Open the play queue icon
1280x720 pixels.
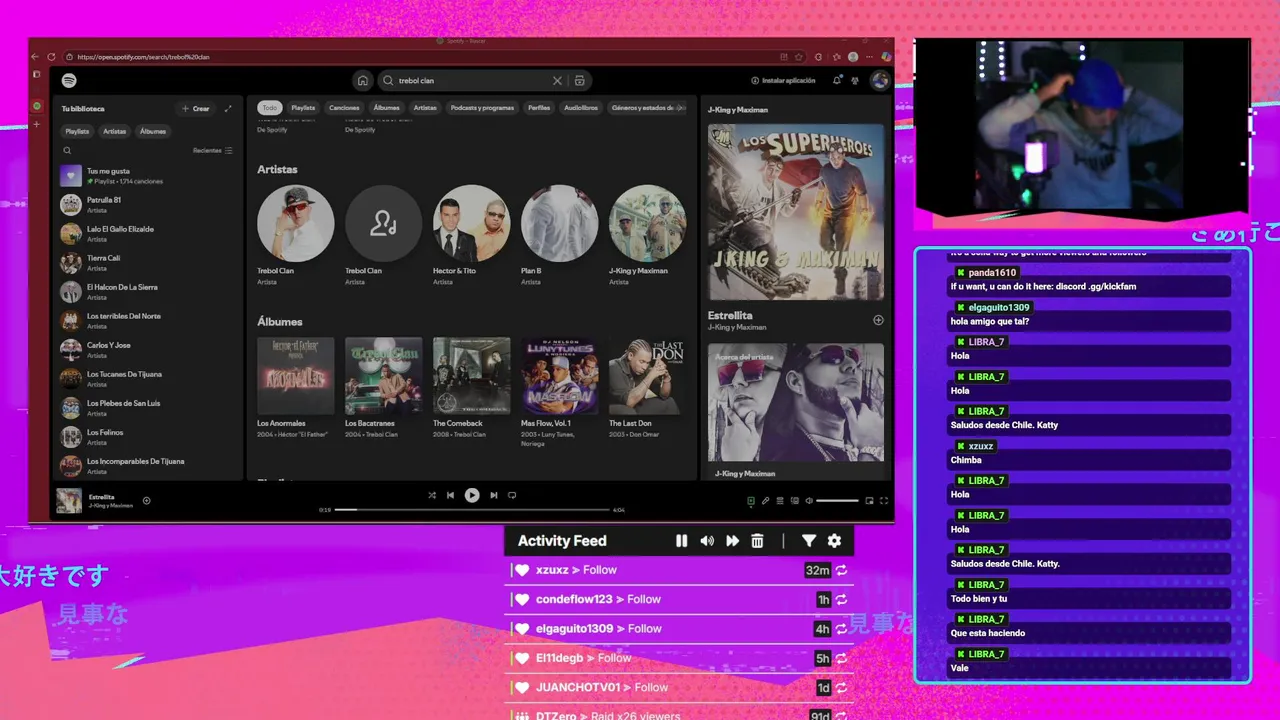780,500
